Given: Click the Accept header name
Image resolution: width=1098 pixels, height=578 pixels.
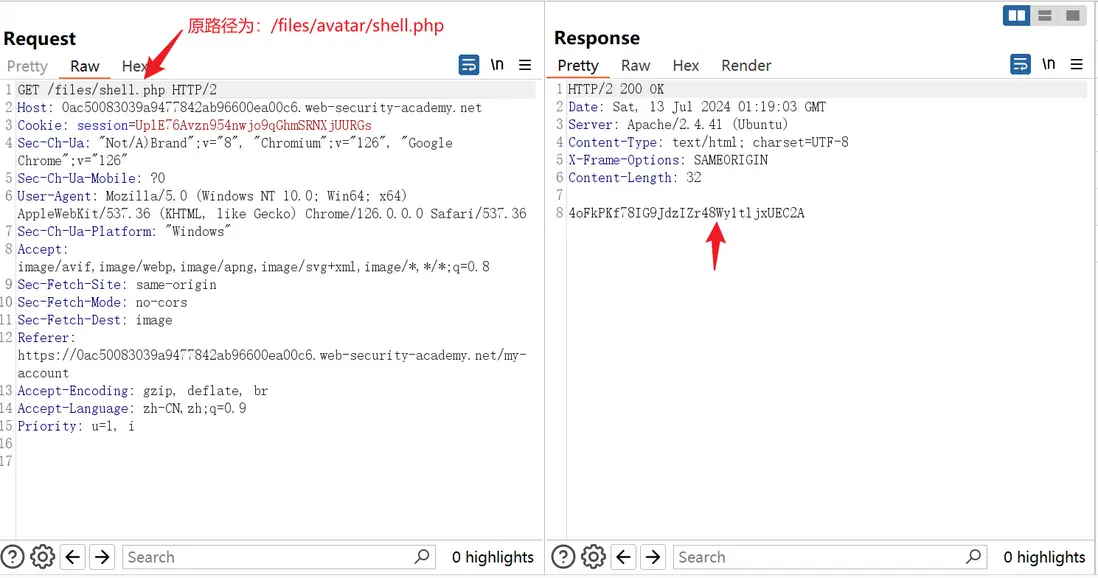Looking at the screenshot, I should click(x=42, y=249).
